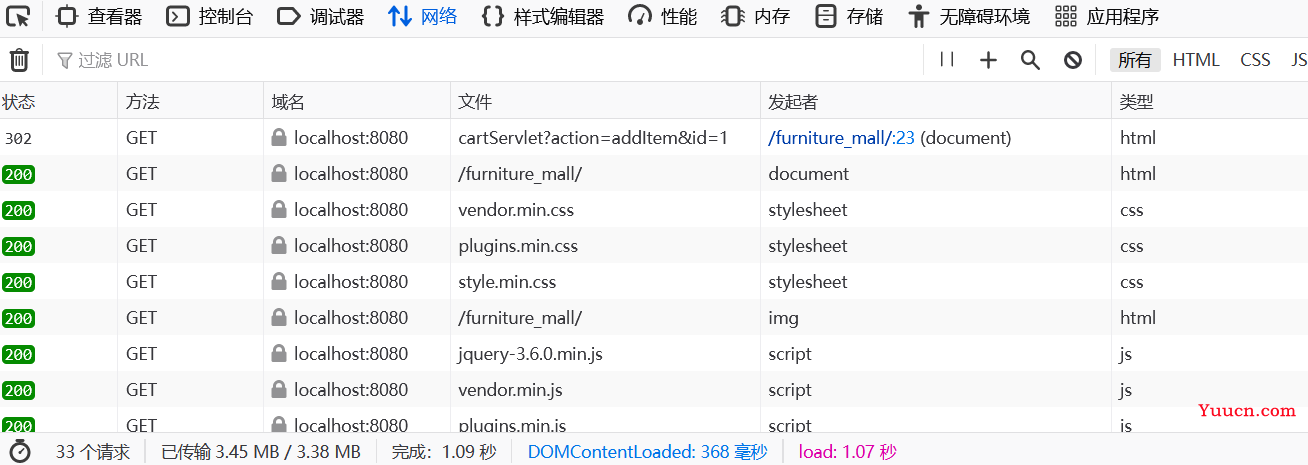Switch to the 控制台 console tab

[x=209, y=16]
